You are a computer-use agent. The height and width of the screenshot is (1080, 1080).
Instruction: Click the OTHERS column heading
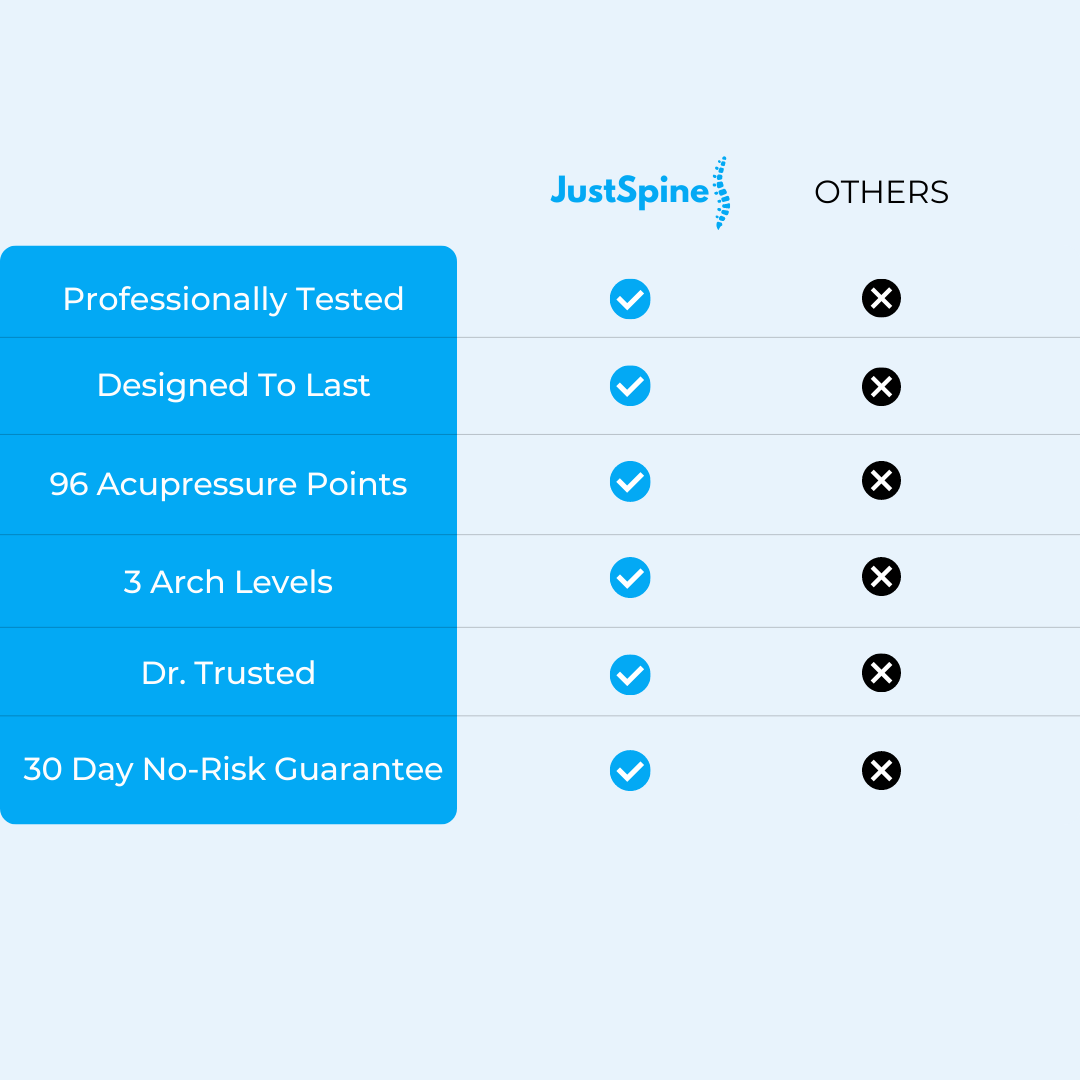(x=881, y=192)
